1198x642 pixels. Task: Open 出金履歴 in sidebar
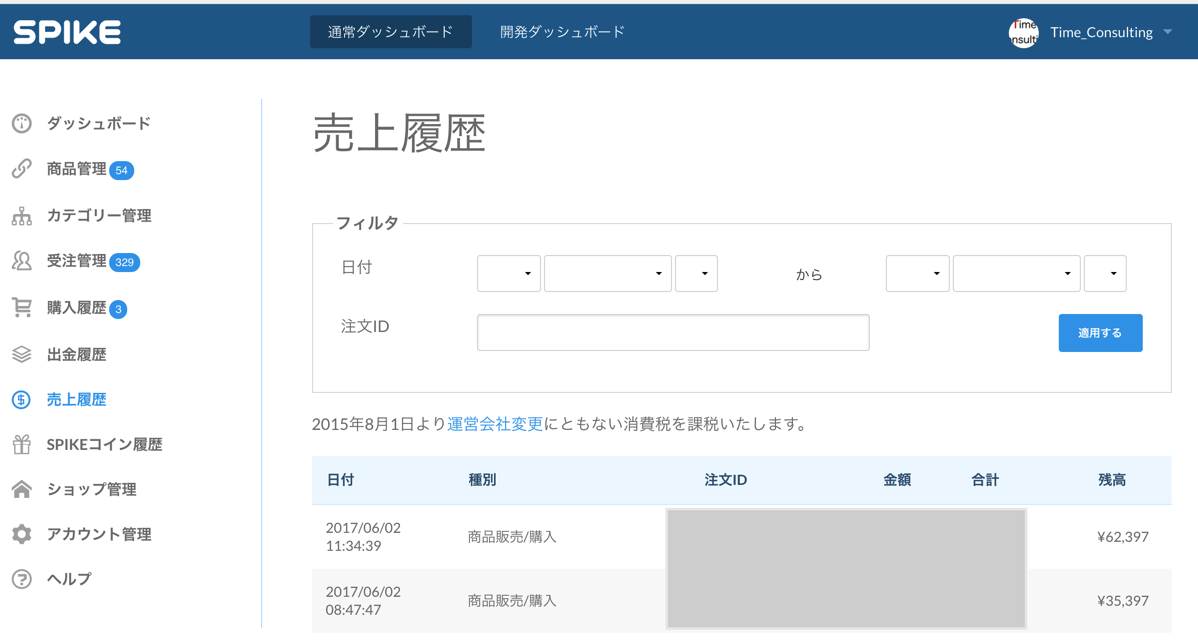tap(76, 355)
